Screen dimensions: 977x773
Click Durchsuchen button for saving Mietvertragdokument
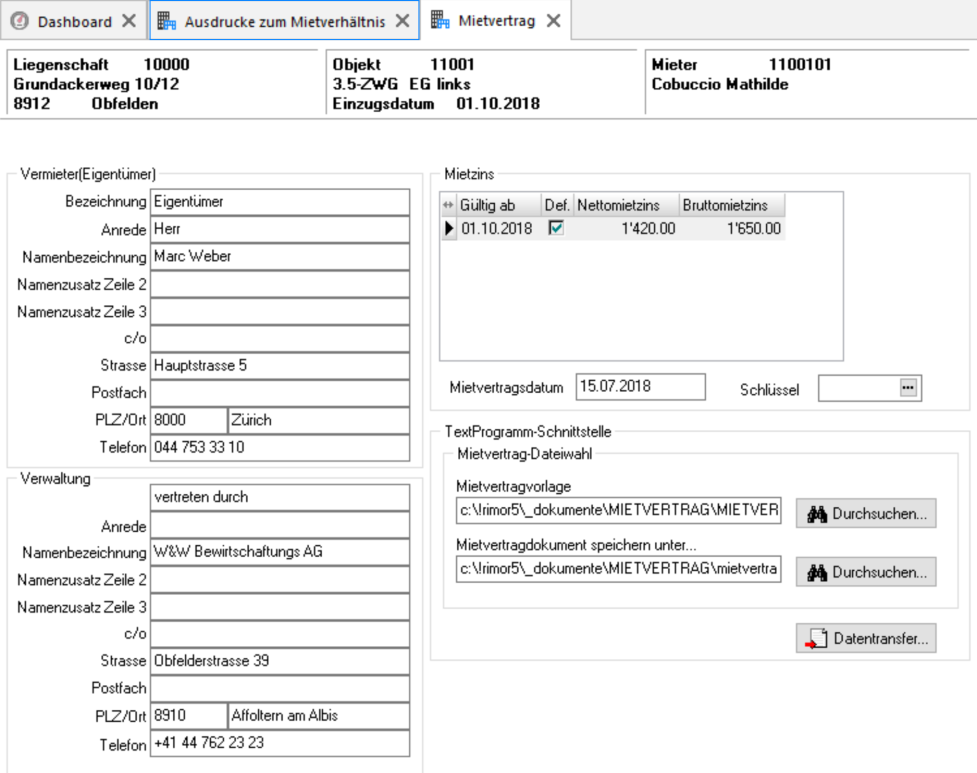pyautogui.click(x=865, y=572)
